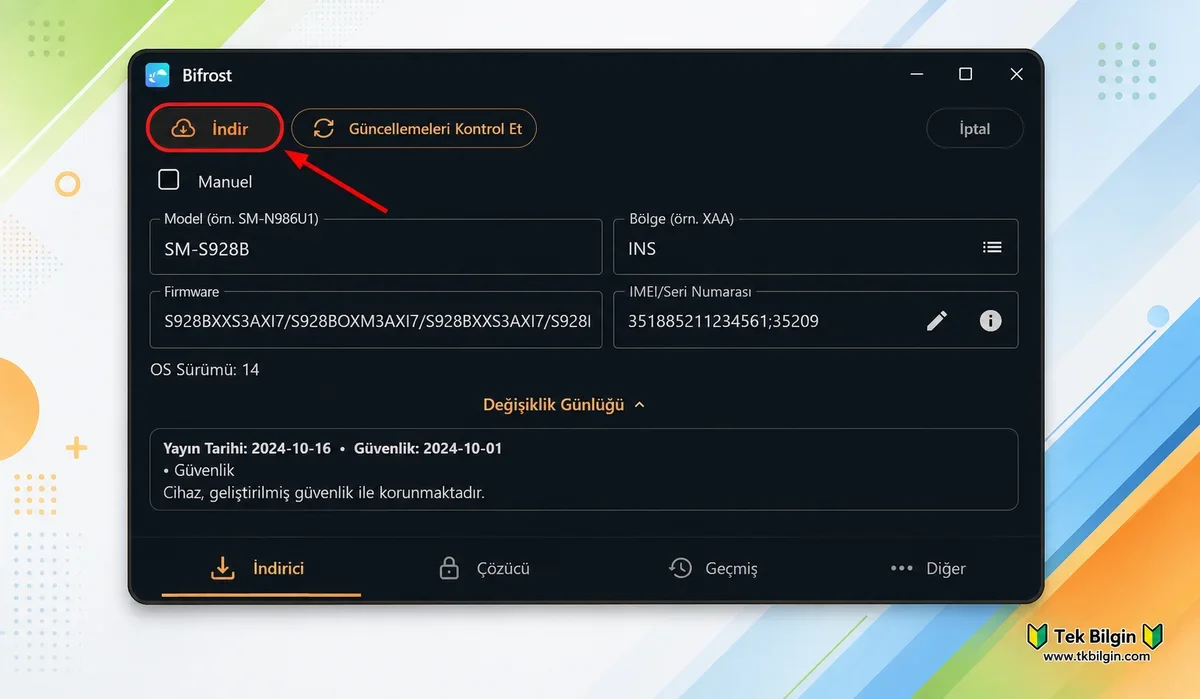
Task: Click the history clock icon for Geçmiş
Action: (x=680, y=568)
